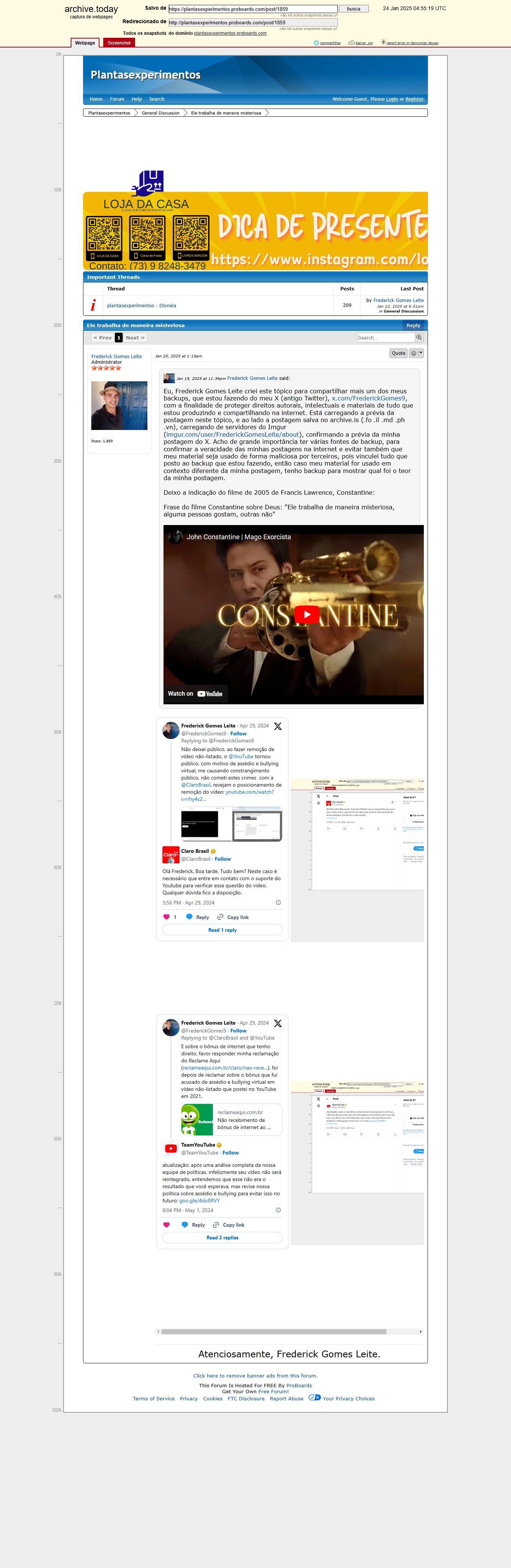Screen dimensions: 511x1568
Task: Click the horizontal scrollbar thumb
Action: pyautogui.click(x=274, y=1332)
